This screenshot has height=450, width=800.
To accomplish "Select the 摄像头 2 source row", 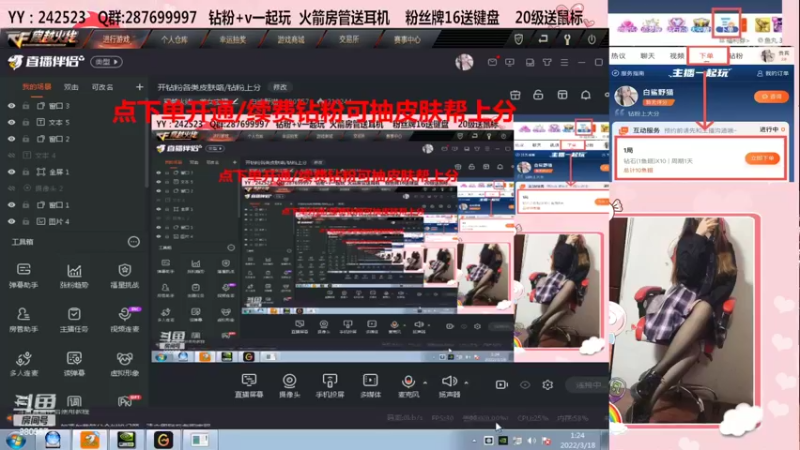I will [74, 188].
